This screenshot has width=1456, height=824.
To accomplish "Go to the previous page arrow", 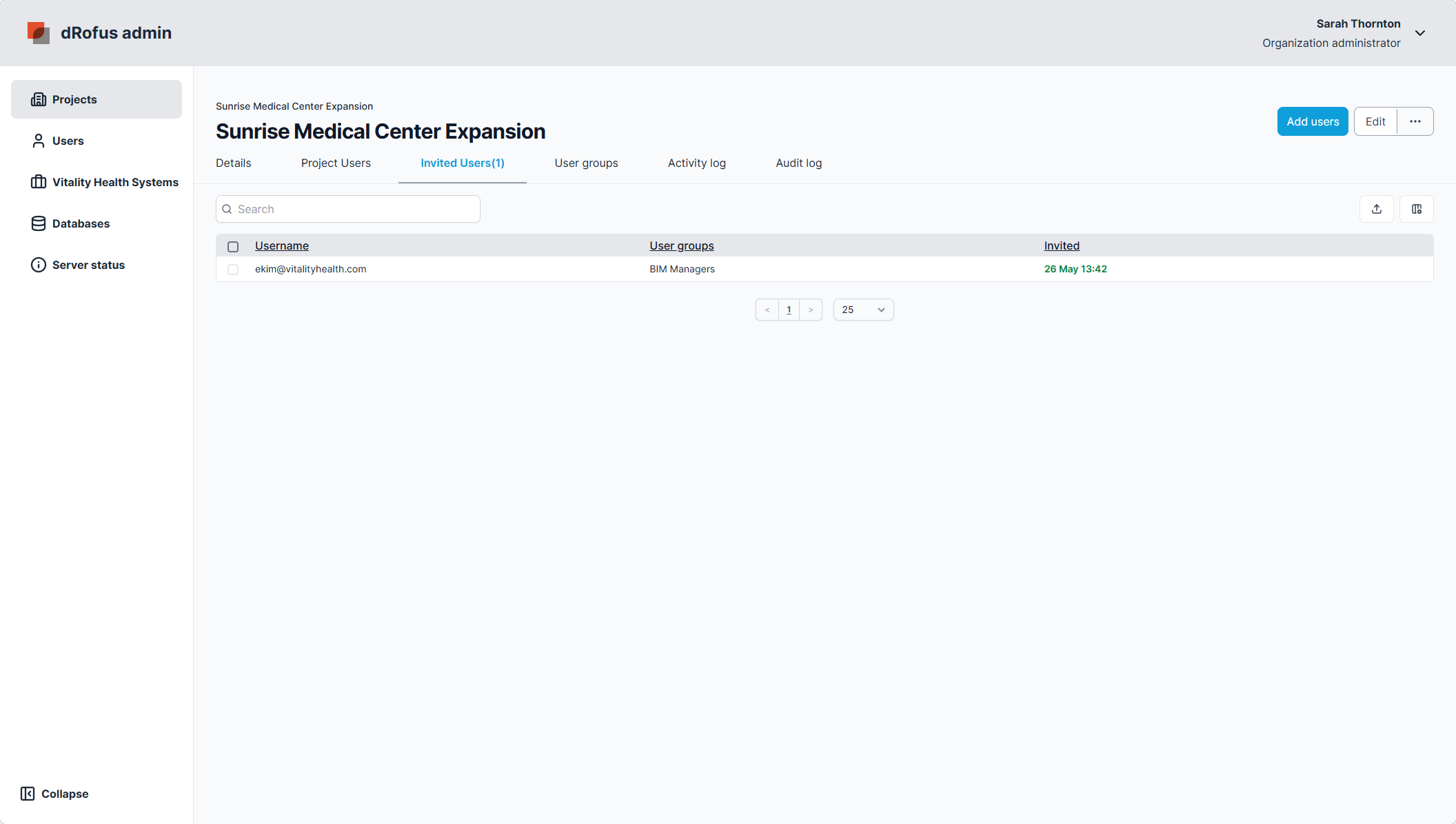I will click(767, 310).
